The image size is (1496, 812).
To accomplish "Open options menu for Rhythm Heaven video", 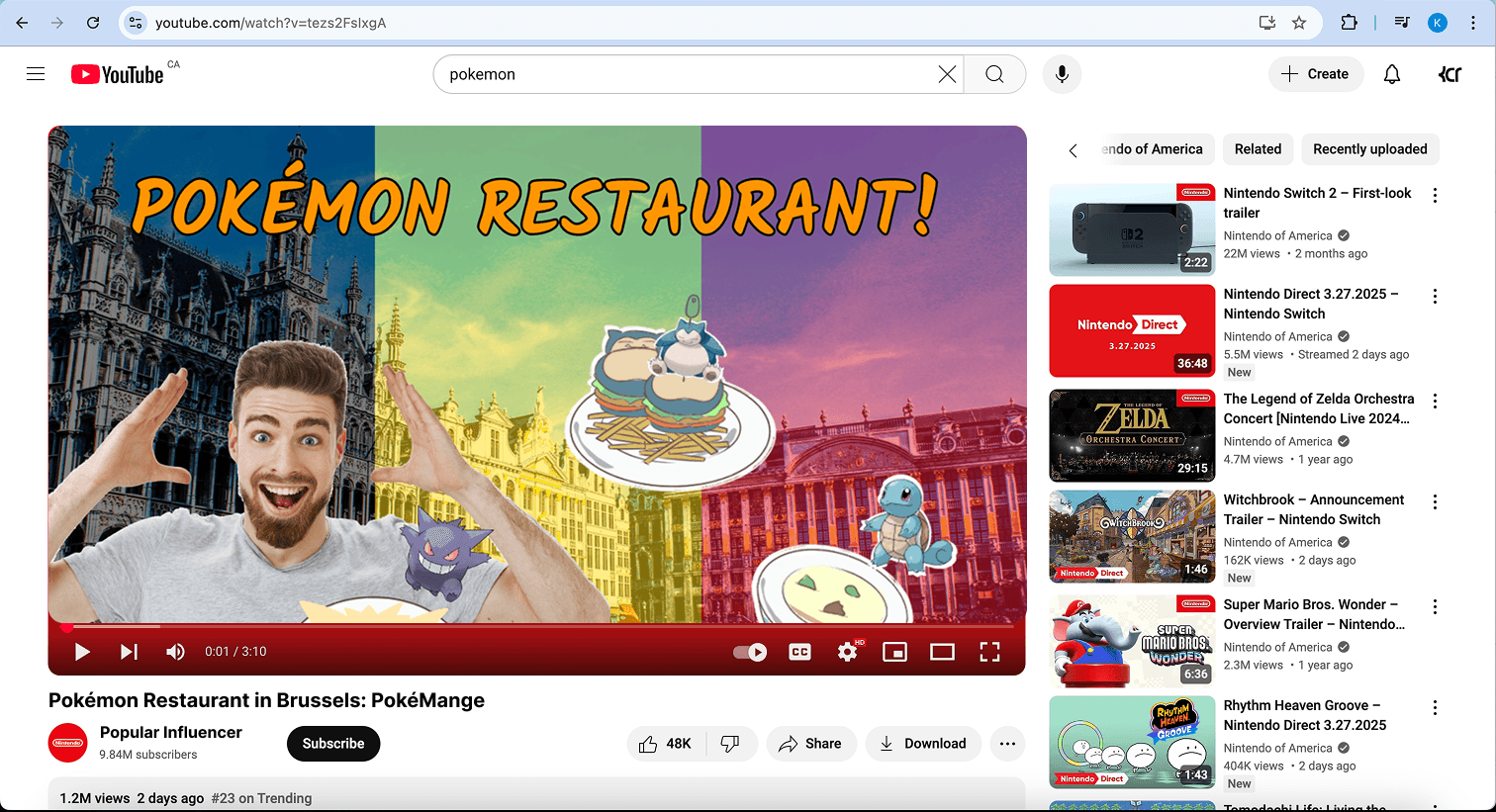I will tap(1435, 708).
